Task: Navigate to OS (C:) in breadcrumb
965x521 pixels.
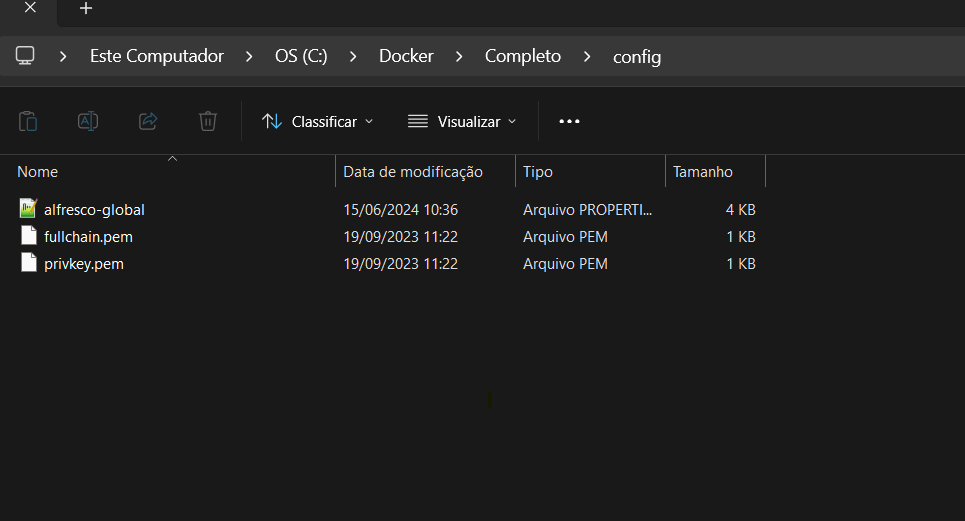Action: [x=301, y=56]
